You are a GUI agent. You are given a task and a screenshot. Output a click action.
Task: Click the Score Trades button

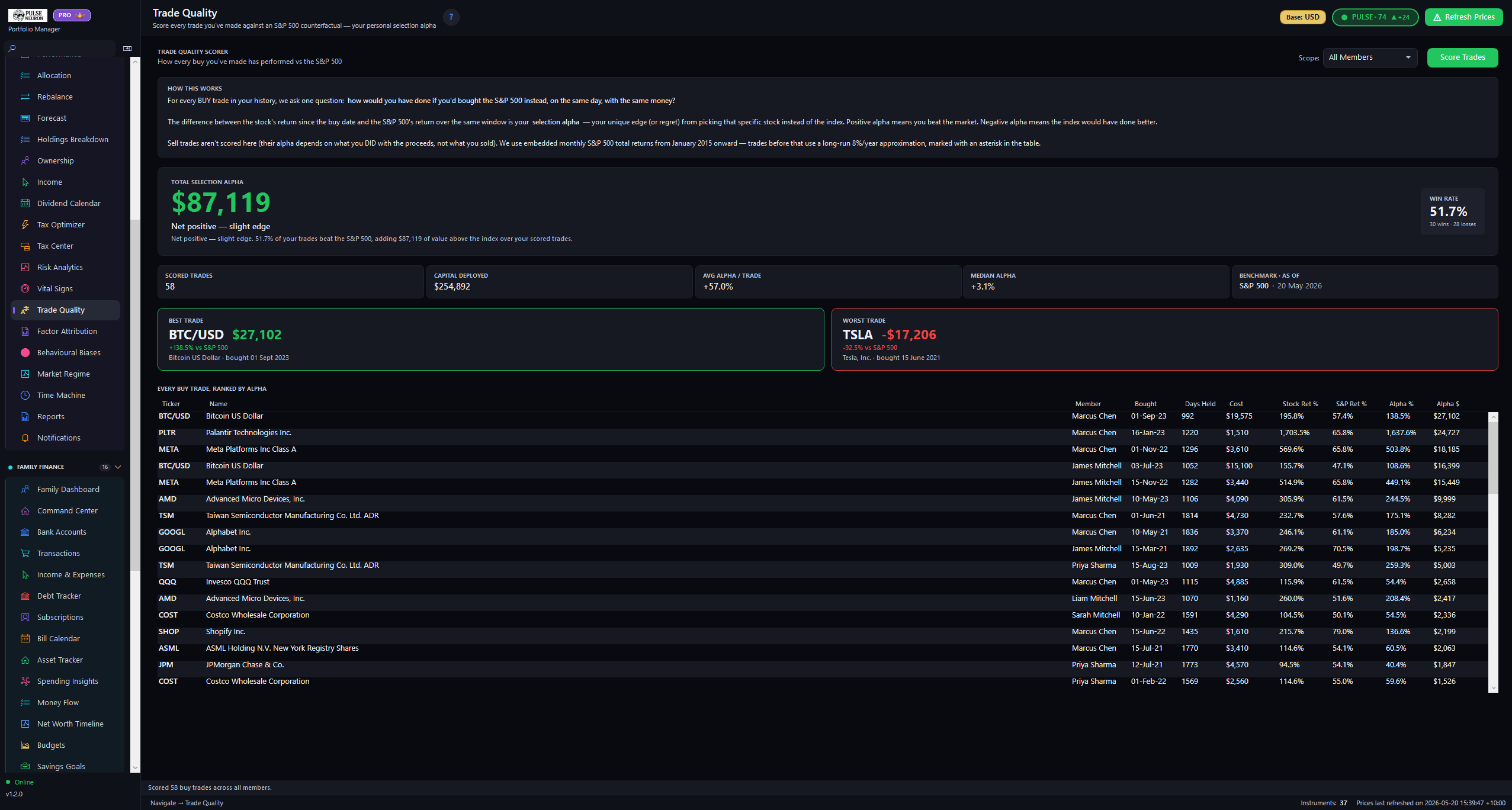coord(1462,57)
